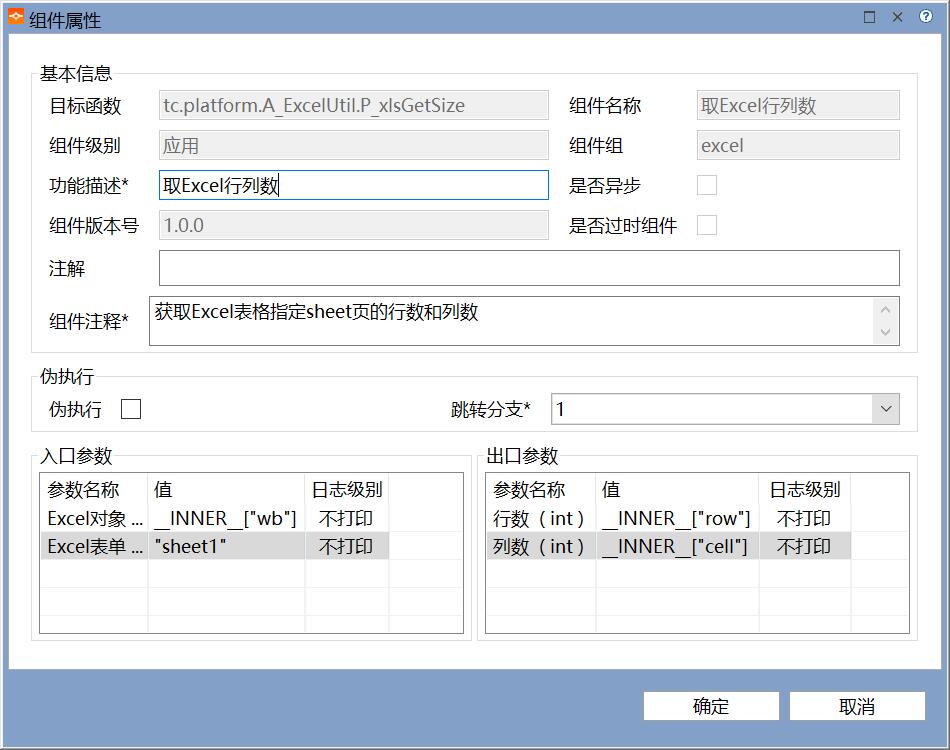Click 不打印 in 行数 row
Image resolution: width=950 pixels, height=750 pixels.
click(x=804, y=518)
